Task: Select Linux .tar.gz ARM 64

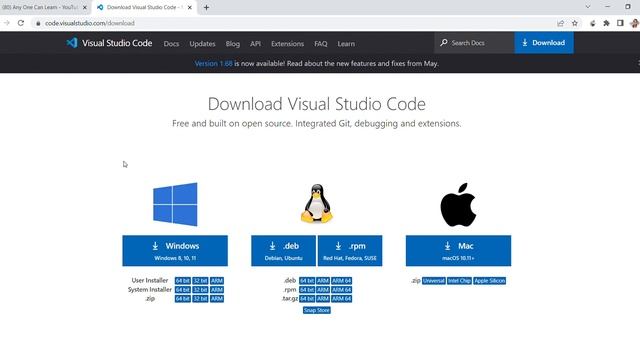Action: click(x=341, y=299)
